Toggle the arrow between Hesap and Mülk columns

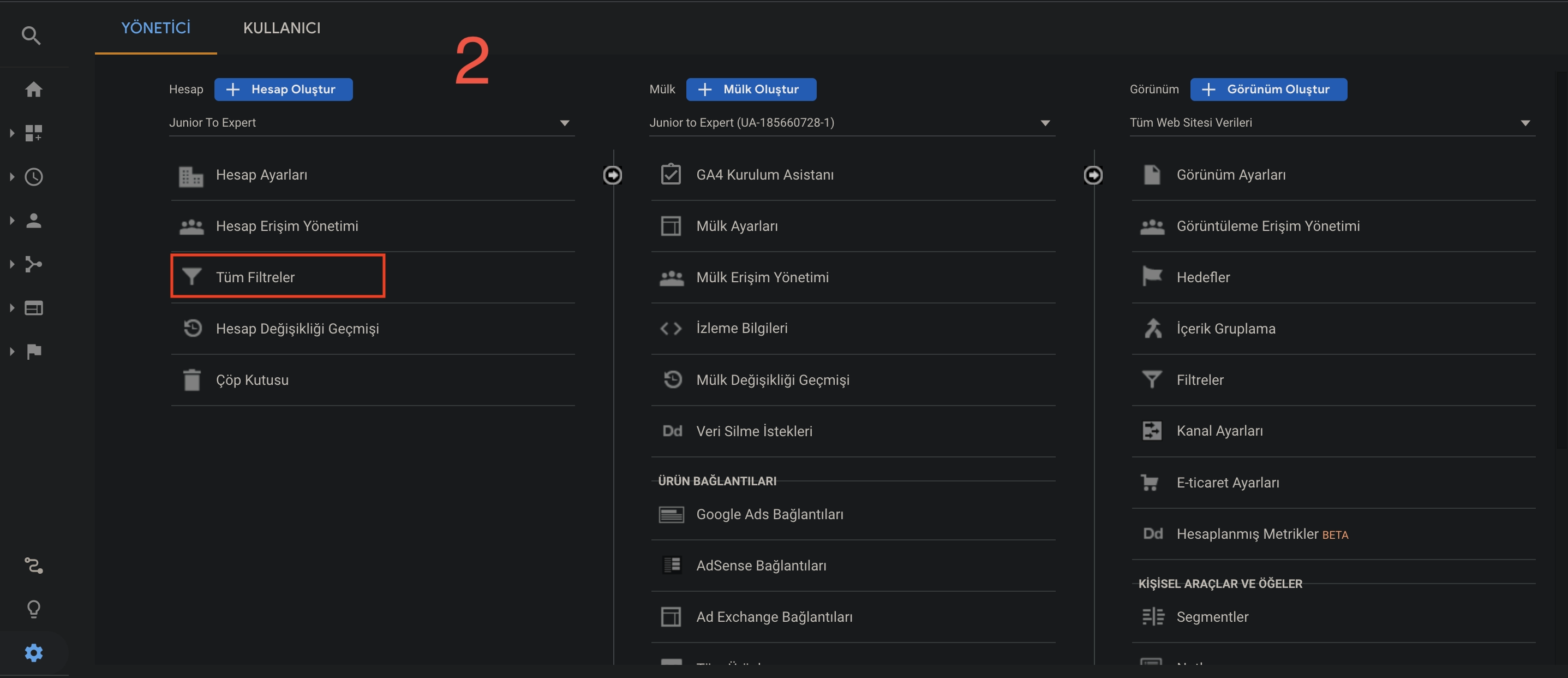[x=613, y=175]
